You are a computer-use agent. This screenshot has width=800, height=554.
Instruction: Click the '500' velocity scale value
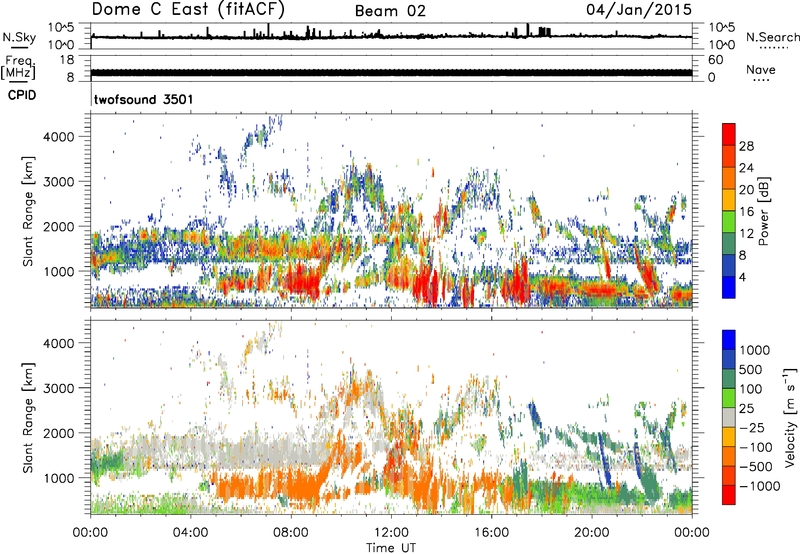pos(751,369)
